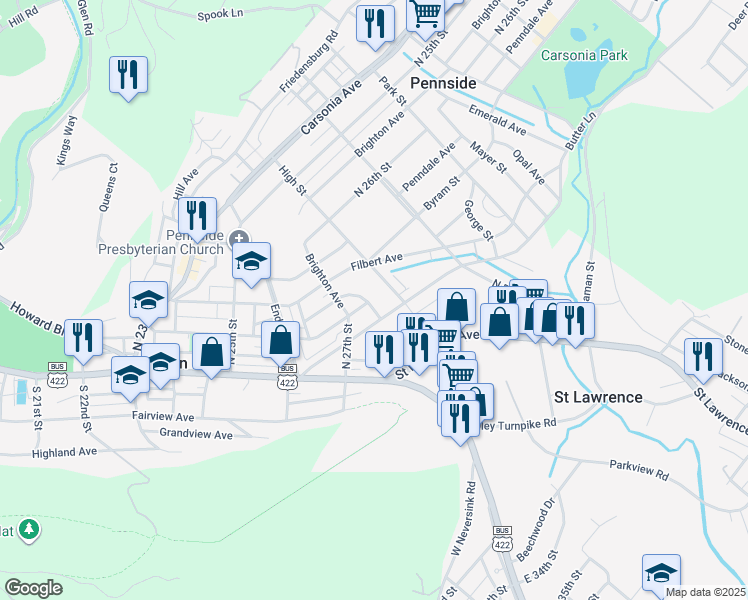Click the shopping bag marker beside N 25th St

[x=211, y=352]
